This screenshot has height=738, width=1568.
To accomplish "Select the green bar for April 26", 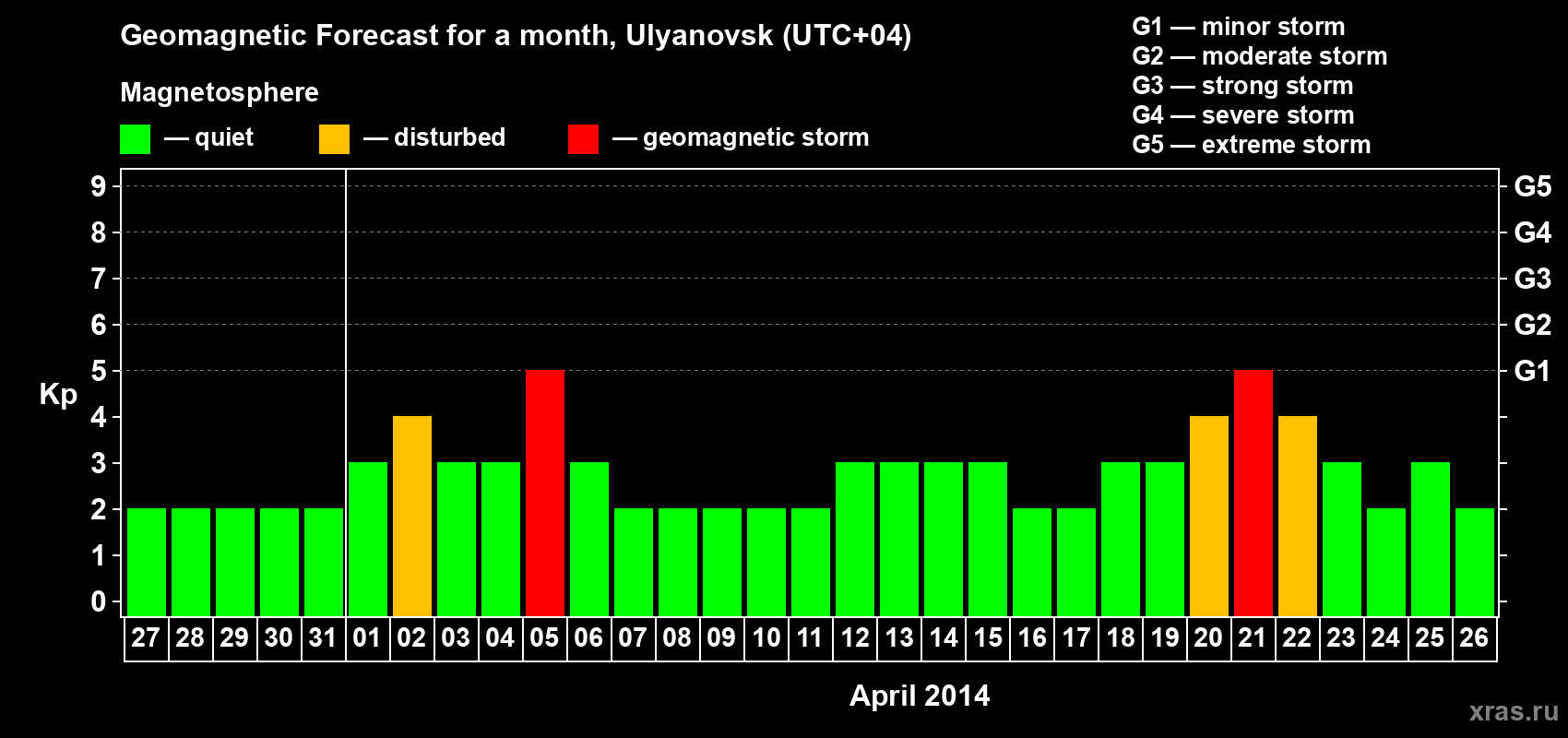I will (1475, 563).
